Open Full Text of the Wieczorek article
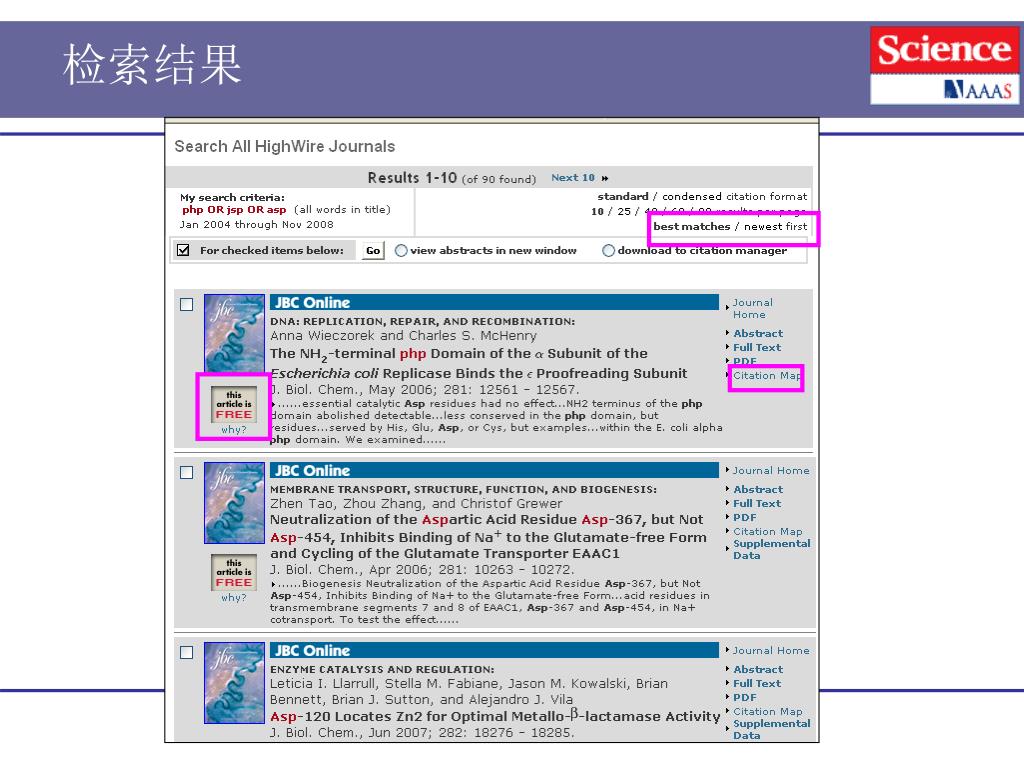 click(x=757, y=347)
